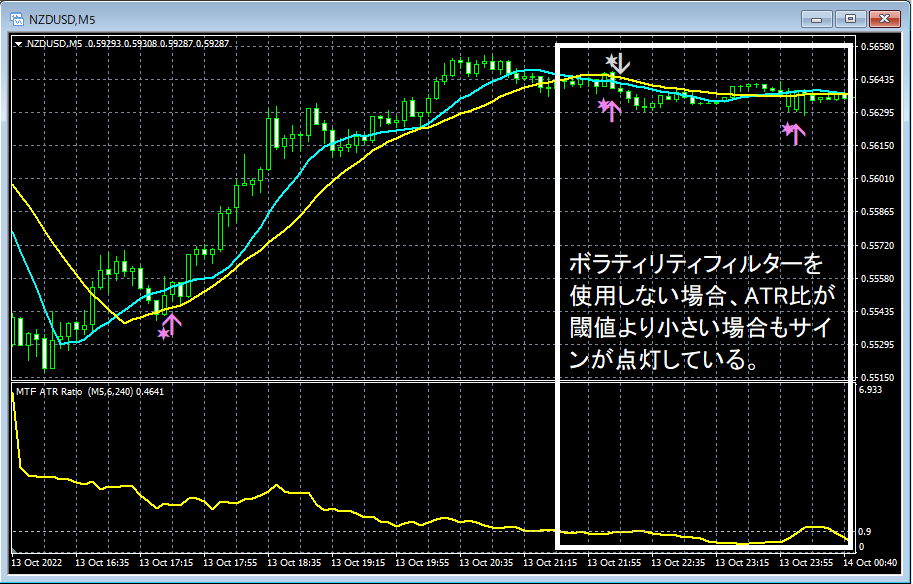
Task: Click price level 0.56010 on the axis
Action: [x=877, y=179]
